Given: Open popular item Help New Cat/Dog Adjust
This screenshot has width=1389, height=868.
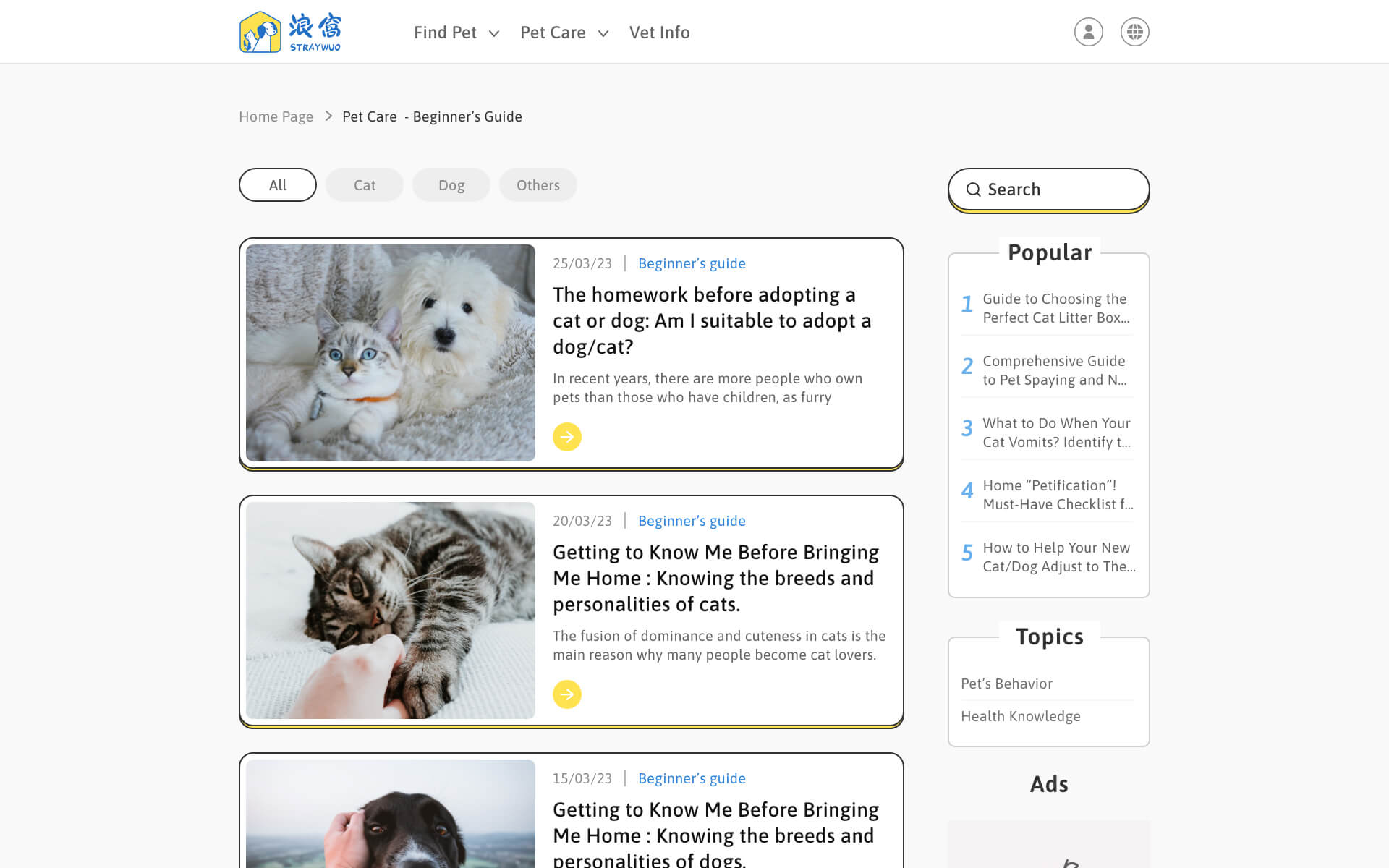Looking at the screenshot, I should 1048,557.
